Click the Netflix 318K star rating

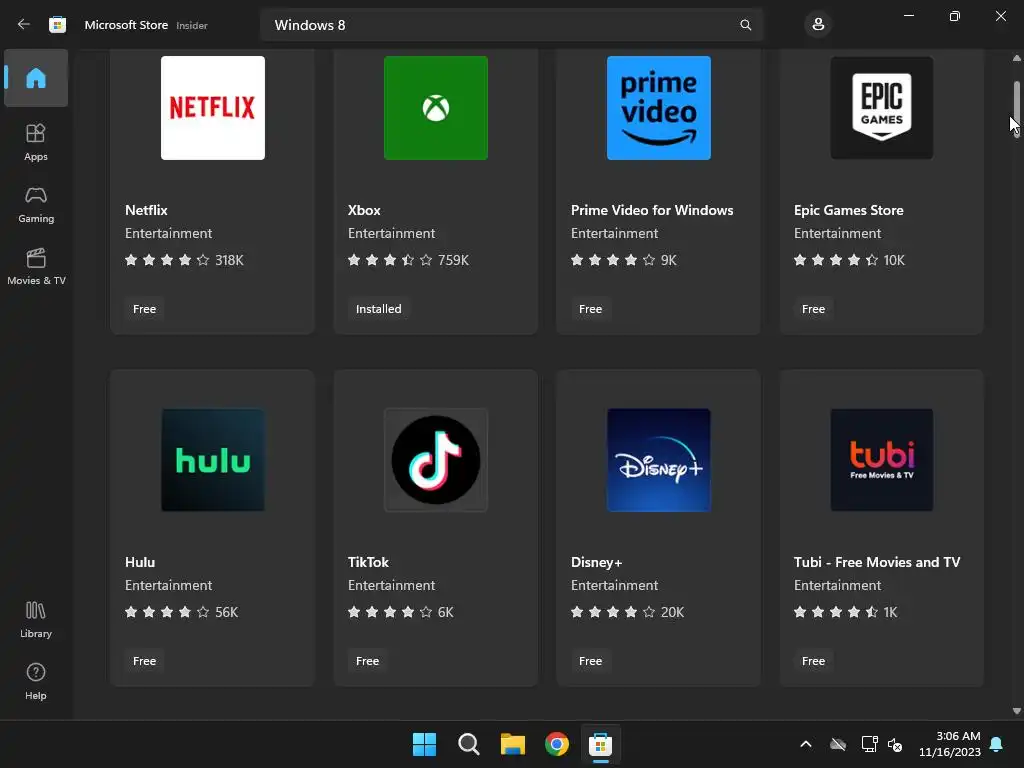(x=184, y=260)
